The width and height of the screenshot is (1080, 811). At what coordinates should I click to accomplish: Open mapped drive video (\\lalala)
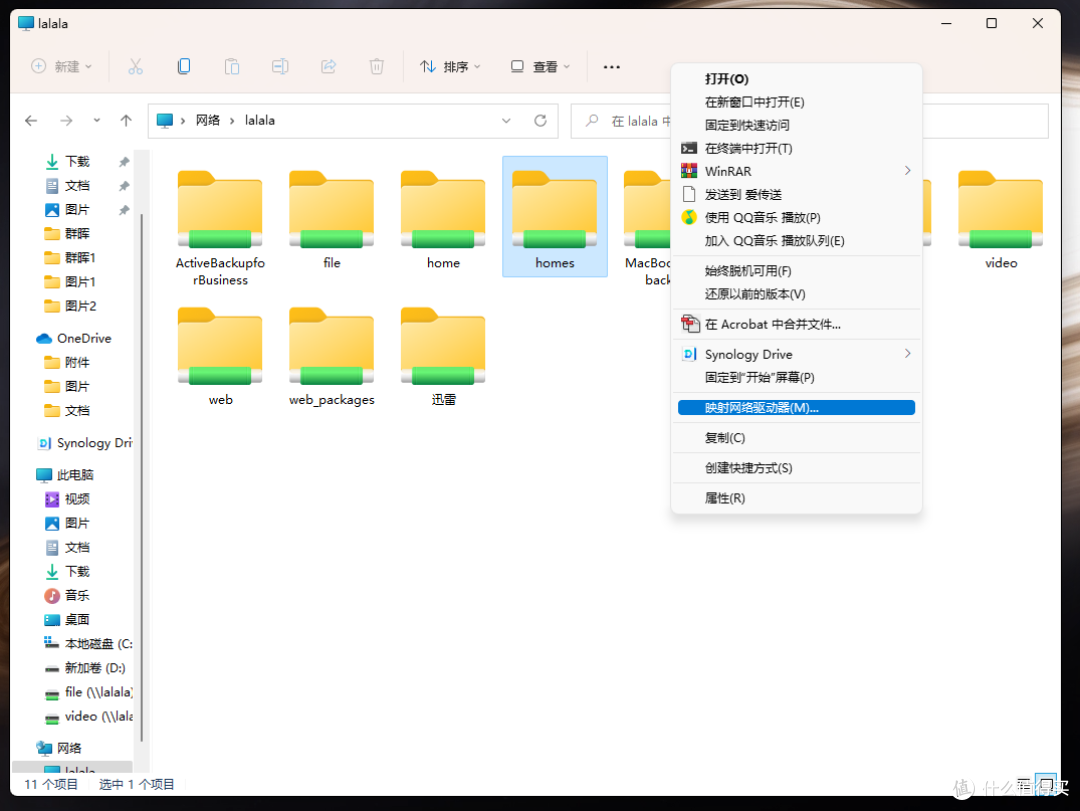88,717
